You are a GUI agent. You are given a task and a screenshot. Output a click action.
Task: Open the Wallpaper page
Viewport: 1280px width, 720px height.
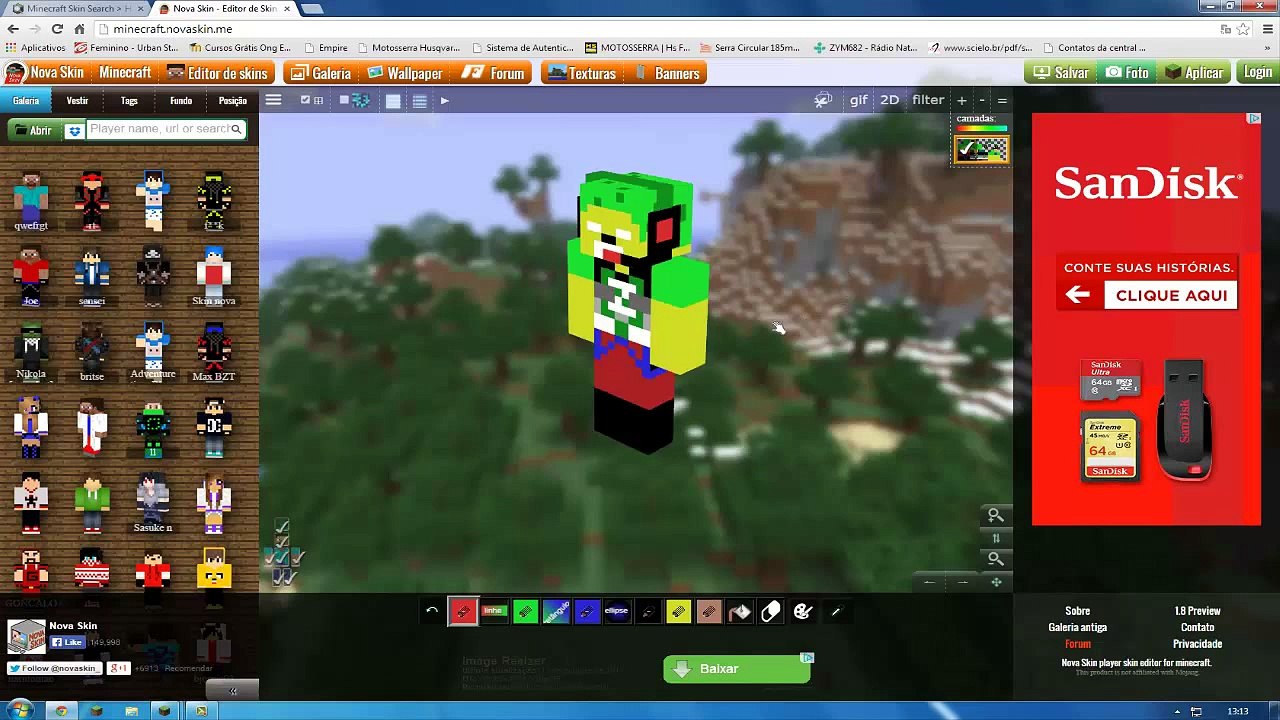click(x=404, y=73)
